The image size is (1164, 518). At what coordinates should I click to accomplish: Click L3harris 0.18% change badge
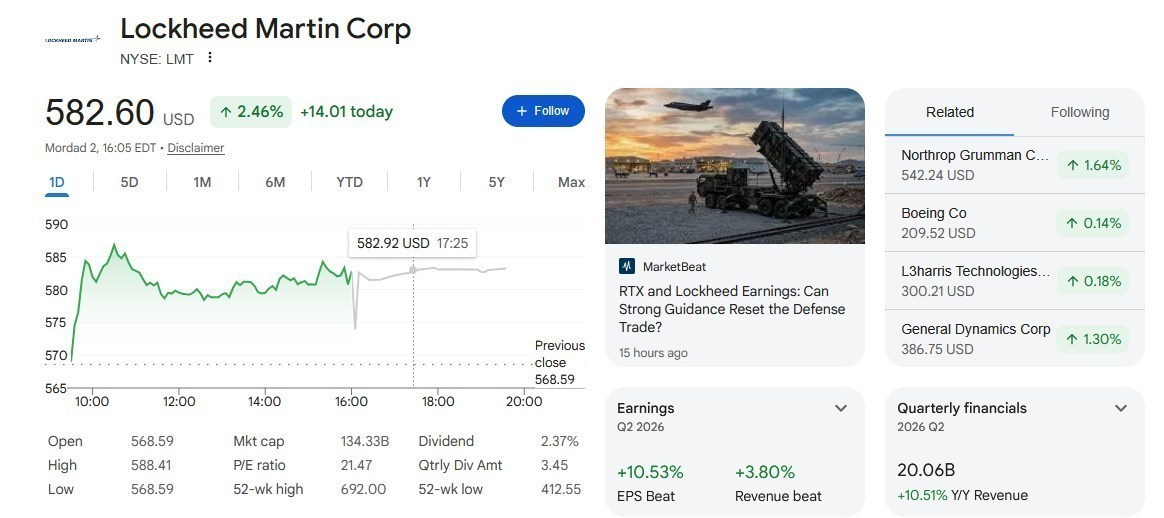point(1093,281)
